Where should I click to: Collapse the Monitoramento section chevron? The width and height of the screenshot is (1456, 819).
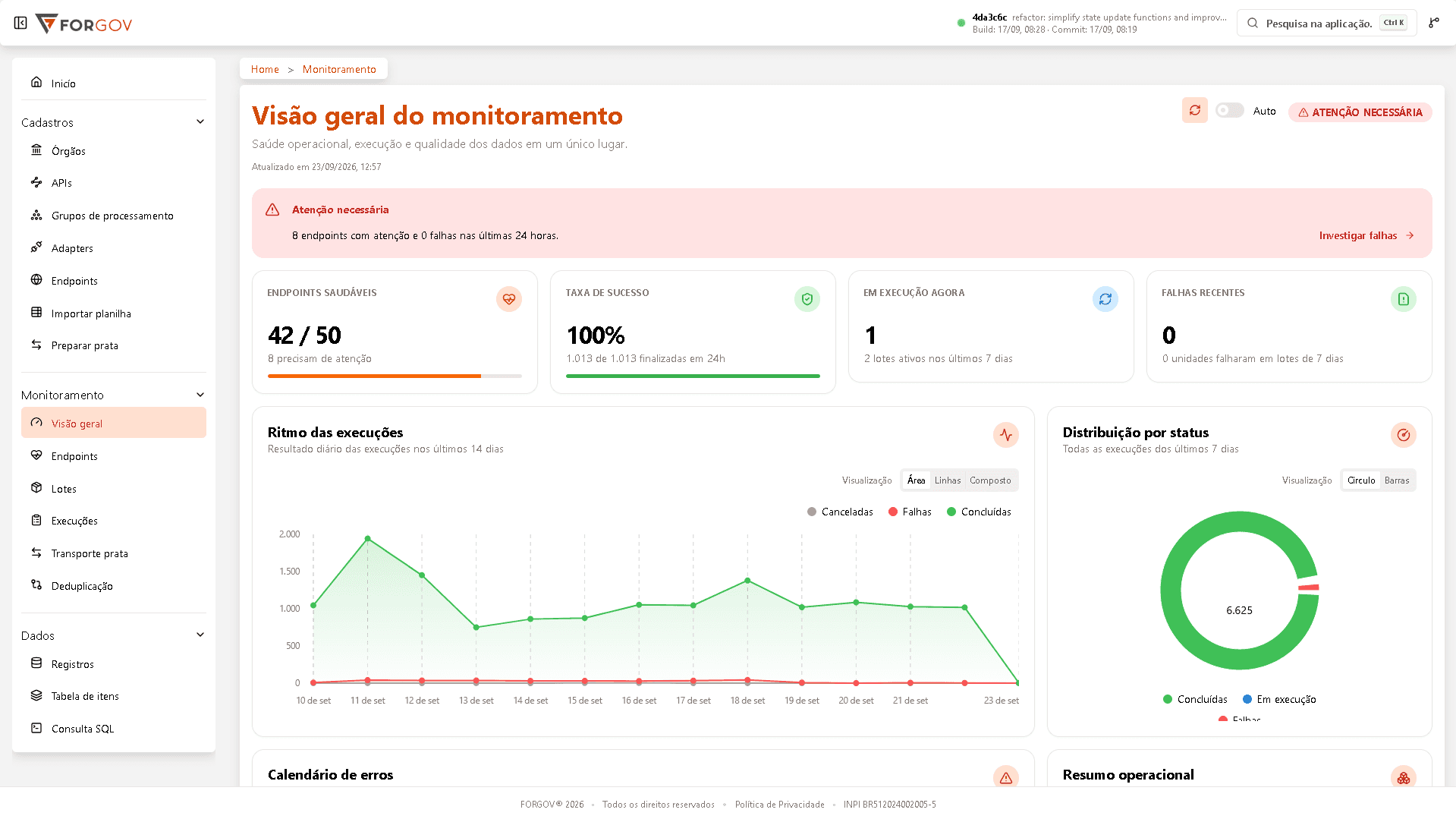point(200,395)
